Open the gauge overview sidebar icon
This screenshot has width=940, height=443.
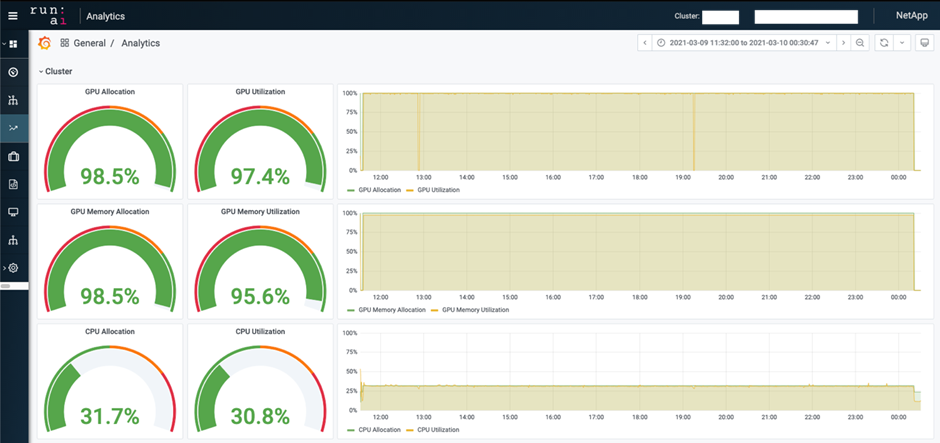(x=13, y=73)
